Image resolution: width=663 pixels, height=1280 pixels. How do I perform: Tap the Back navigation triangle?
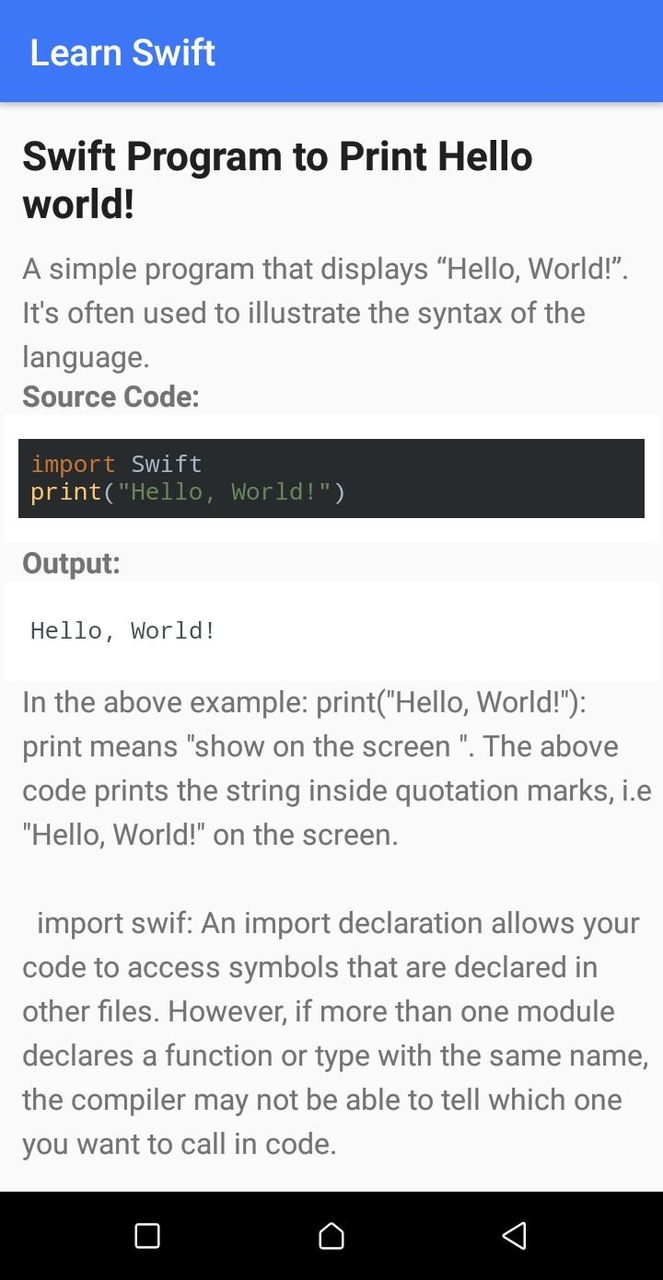pos(514,1236)
